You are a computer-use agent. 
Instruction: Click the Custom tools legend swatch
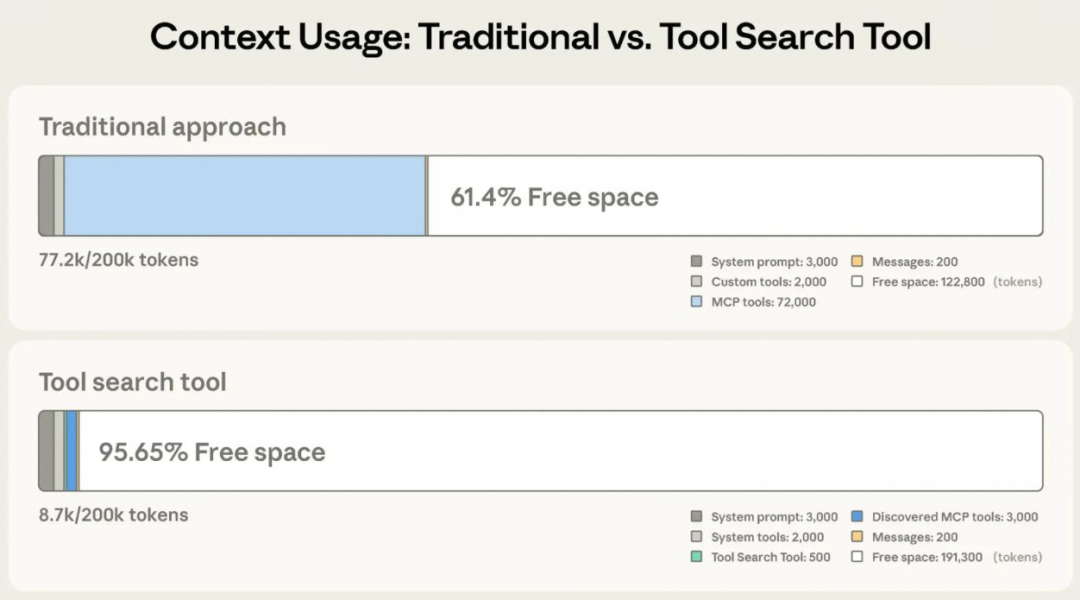[696, 282]
